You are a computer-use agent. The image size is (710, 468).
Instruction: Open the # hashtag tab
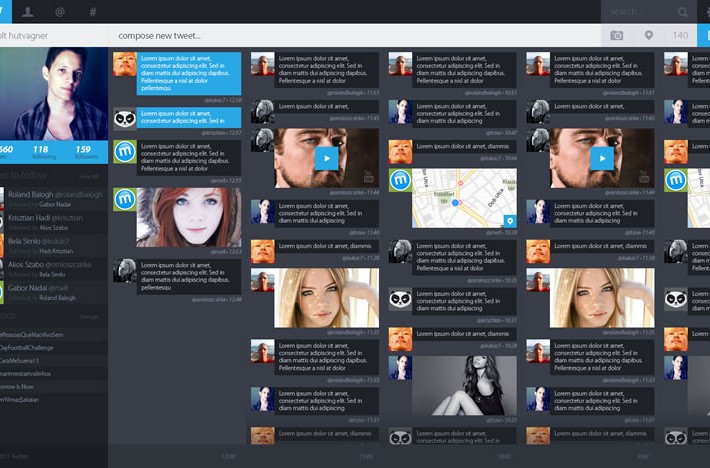pos(92,12)
